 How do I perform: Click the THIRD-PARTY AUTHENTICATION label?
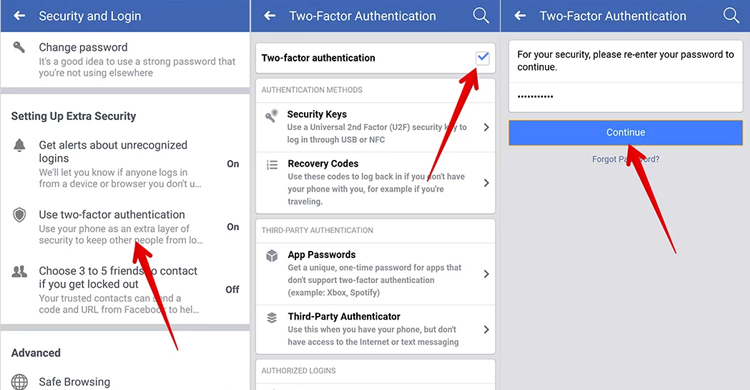click(317, 230)
